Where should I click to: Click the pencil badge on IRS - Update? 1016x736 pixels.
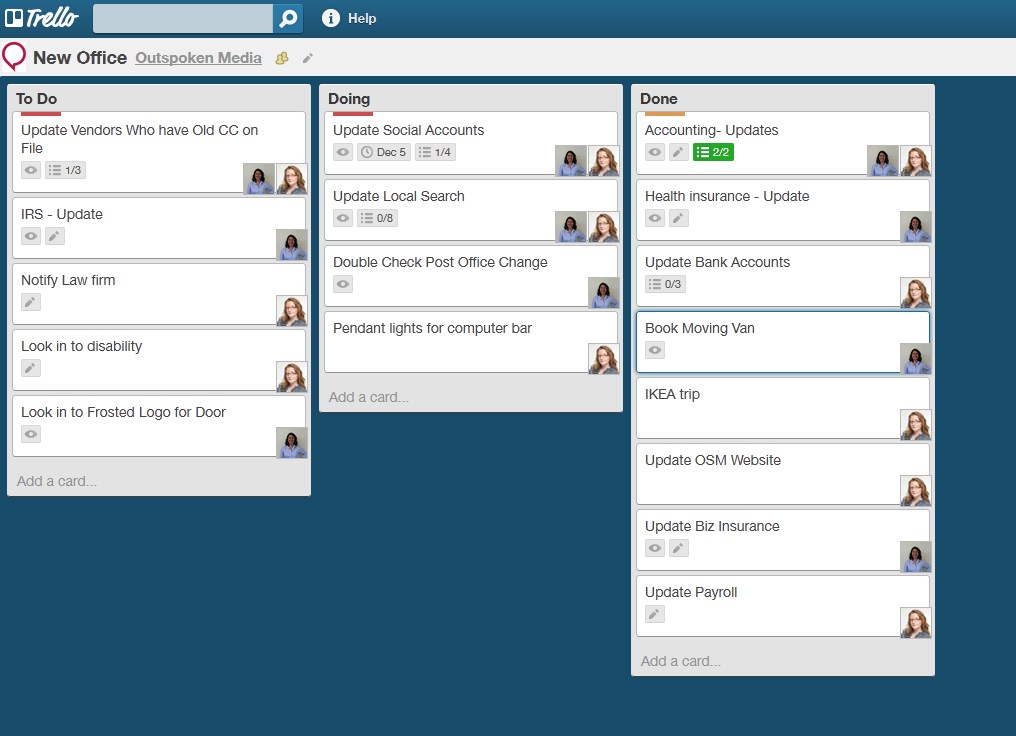(x=54, y=236)
